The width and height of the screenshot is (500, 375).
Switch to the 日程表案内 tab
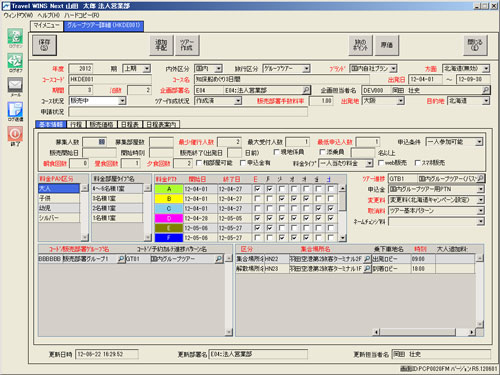click(x=161, y=124)
